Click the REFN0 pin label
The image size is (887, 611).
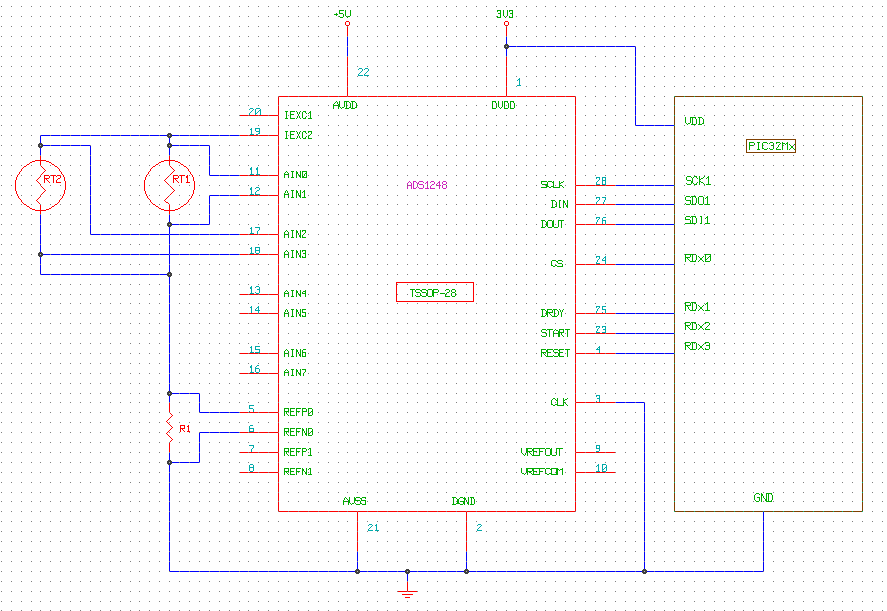click(x=298, y=432)
